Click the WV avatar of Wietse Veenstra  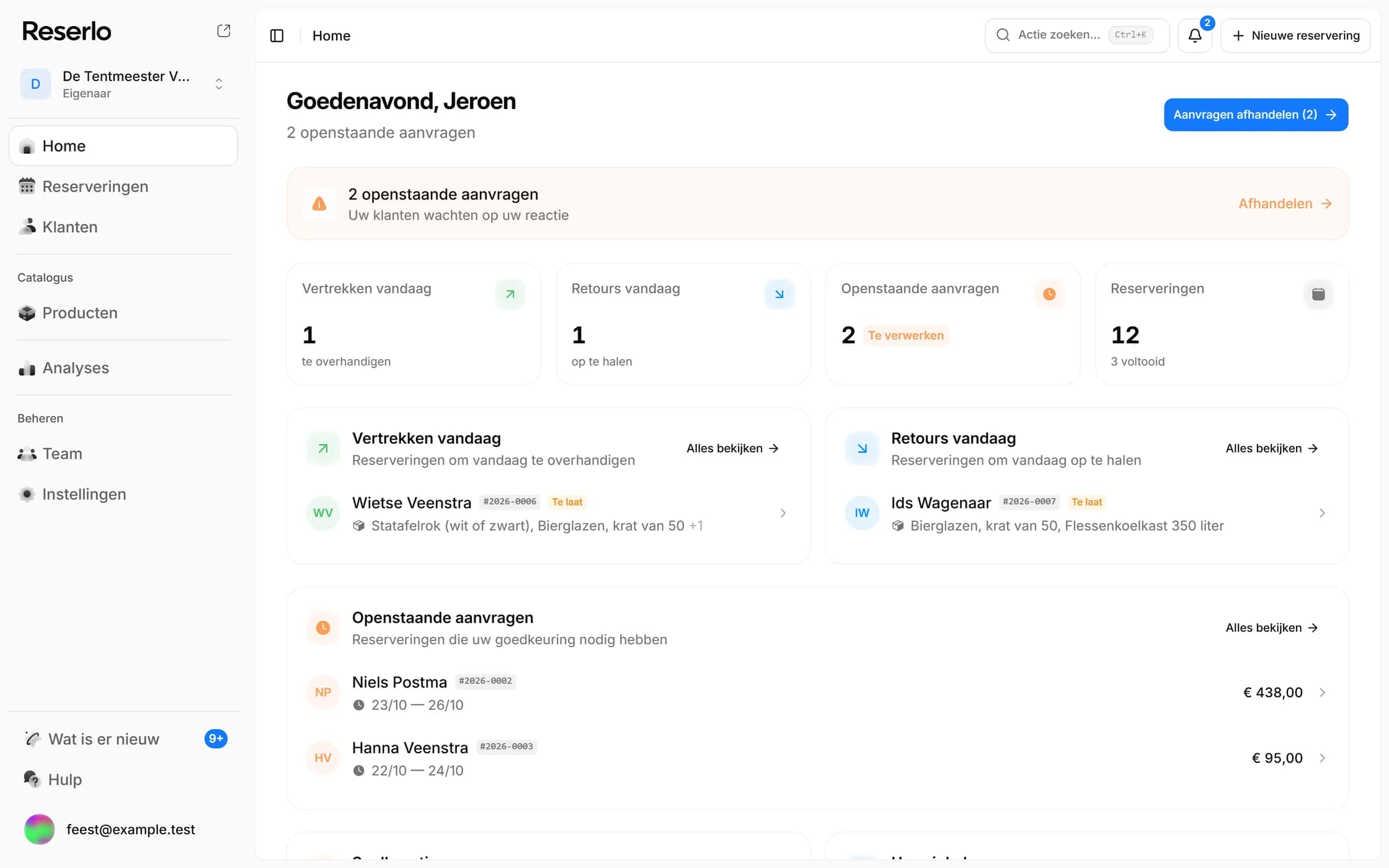tap(323, 513)
